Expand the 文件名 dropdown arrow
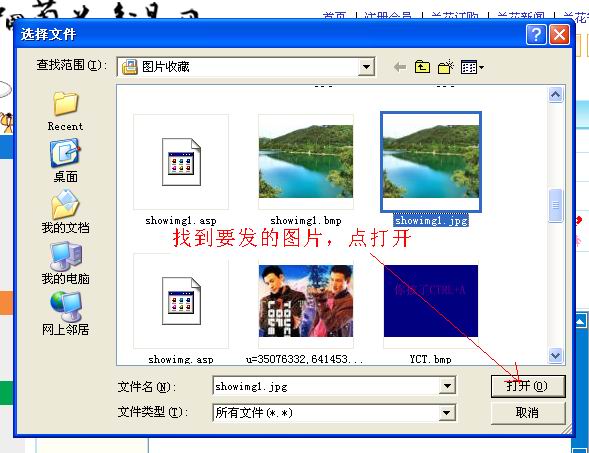The width and height of the screenshot is (589, 453). point(447,386)
